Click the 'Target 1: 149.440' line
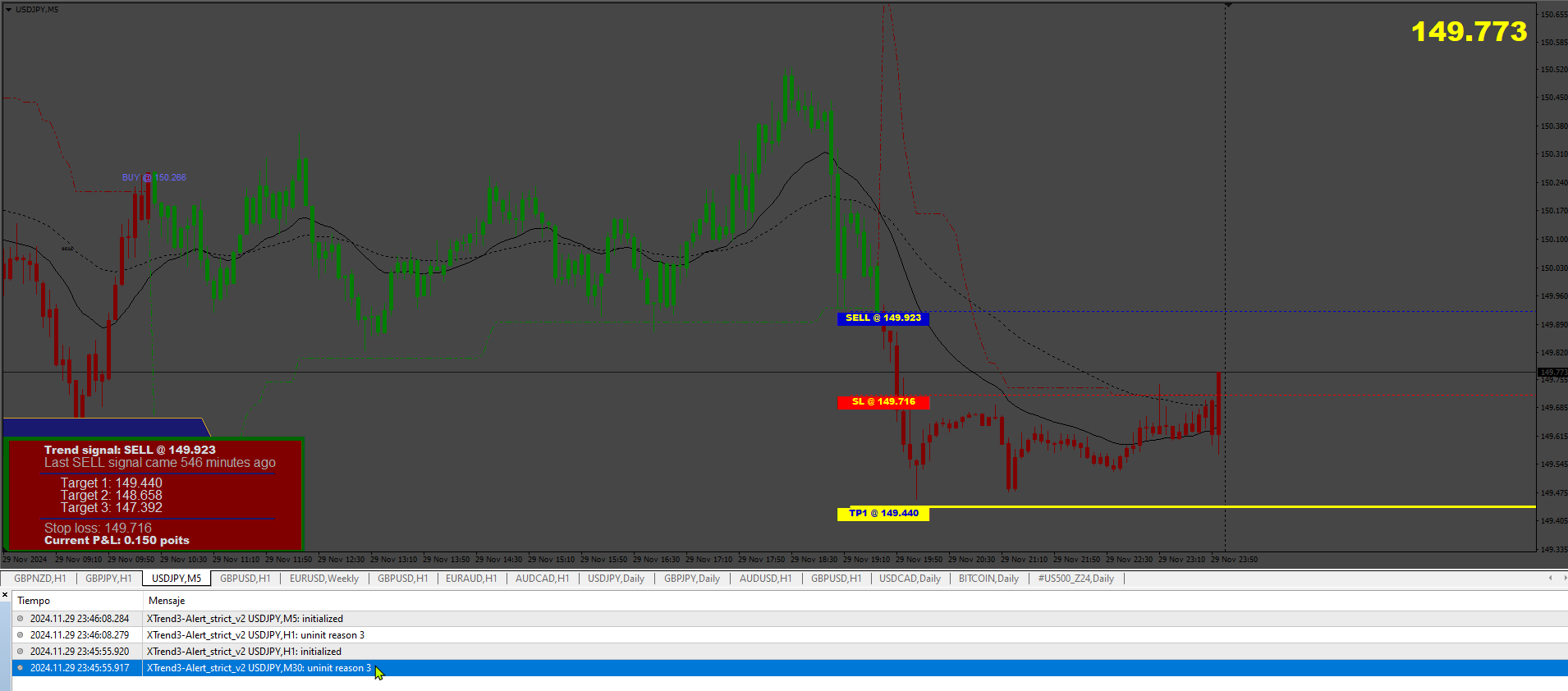The height and width of the screenshot is (691, 1568). [111, 483]
